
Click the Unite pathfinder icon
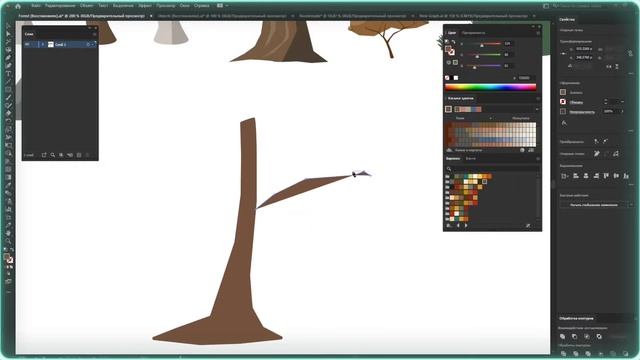[x=562, y=336]
